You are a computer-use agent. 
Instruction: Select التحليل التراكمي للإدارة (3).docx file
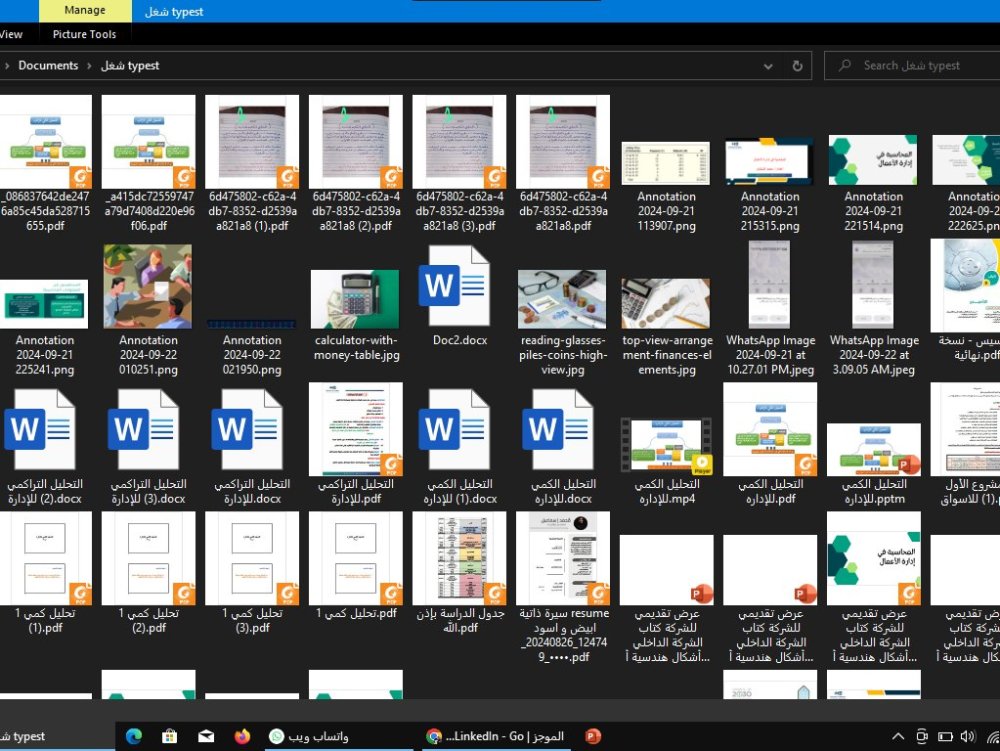click(149, 448)
